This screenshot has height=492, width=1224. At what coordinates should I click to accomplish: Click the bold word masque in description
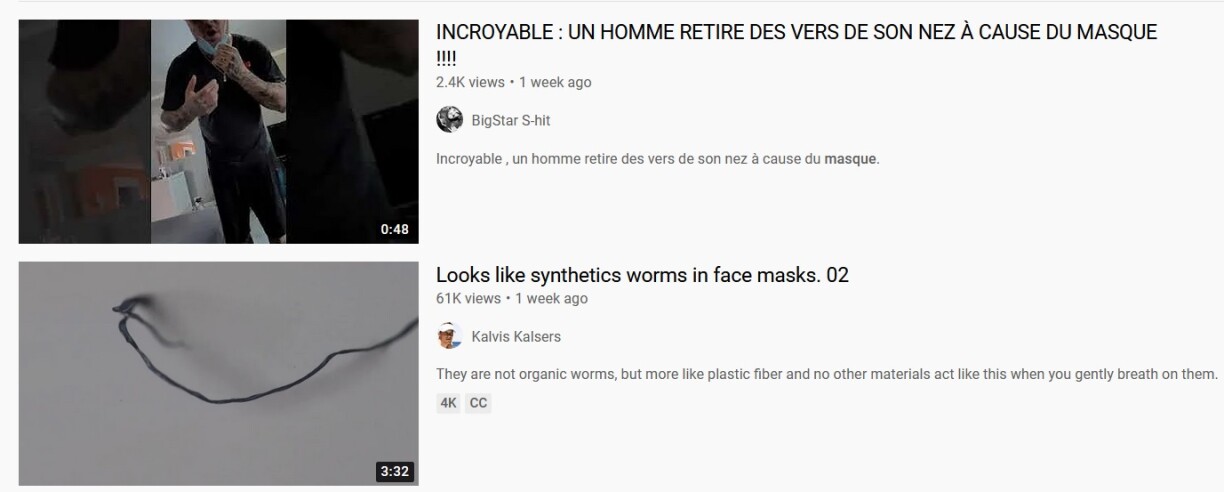(850, 159)
